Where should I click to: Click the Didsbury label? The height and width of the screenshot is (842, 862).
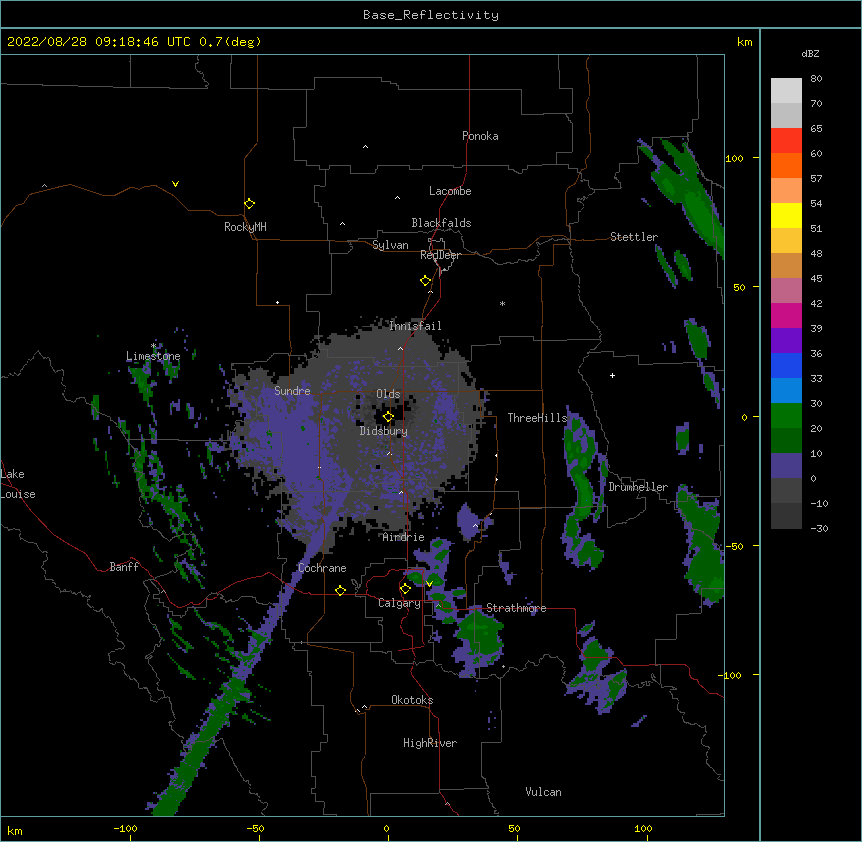(x=384, y=431)
